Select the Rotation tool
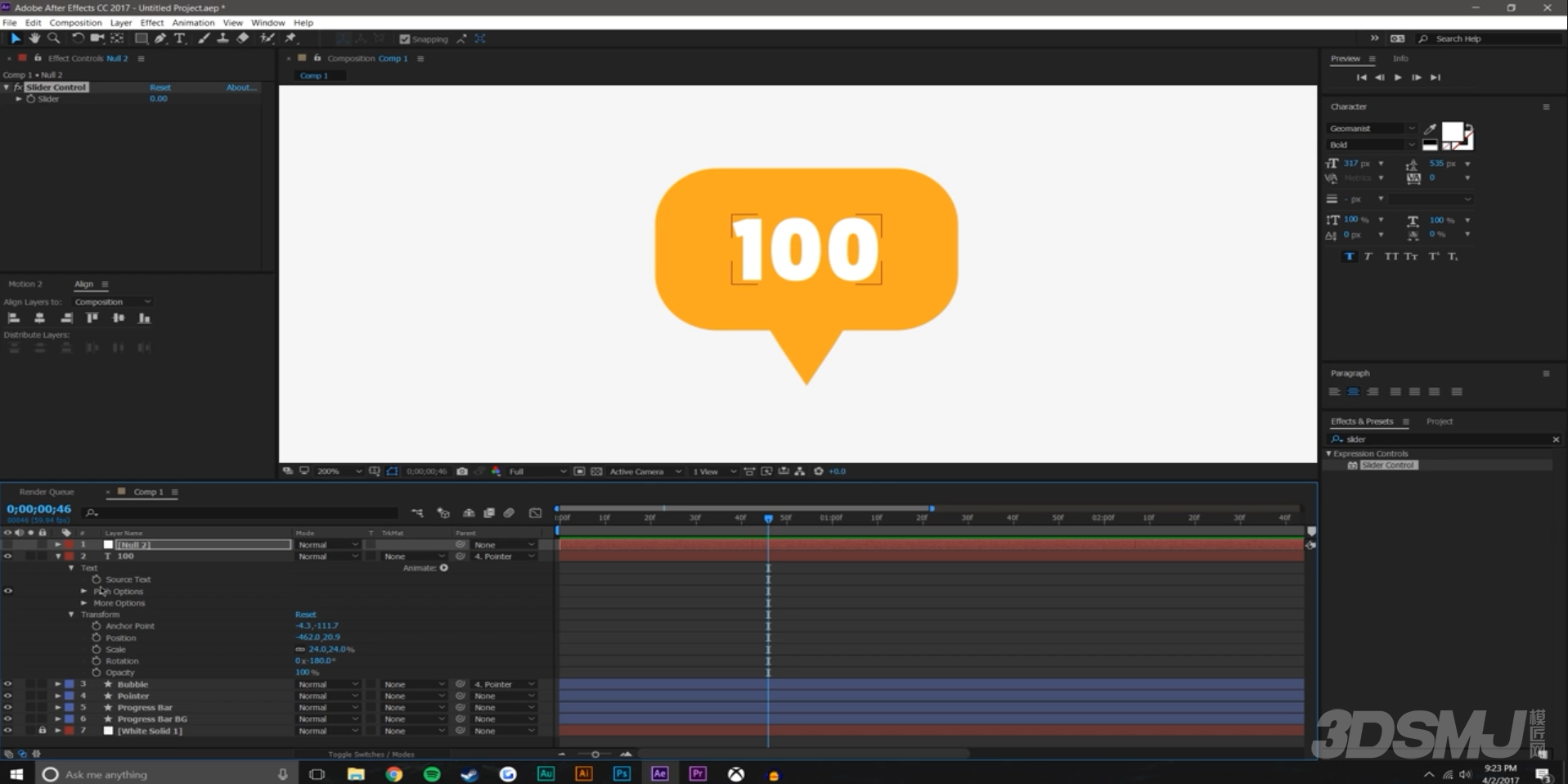1568x784 pixels. tap(78, 38)
